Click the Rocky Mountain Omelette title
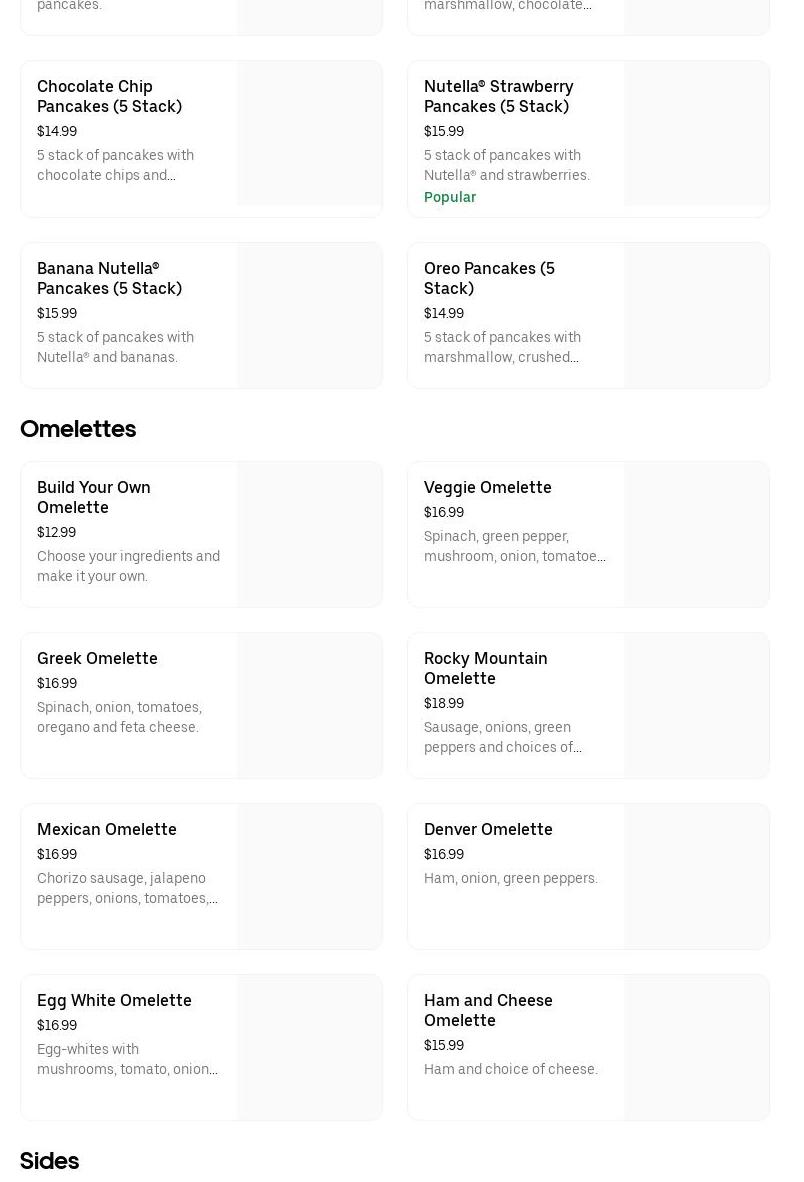 (485, 669)
